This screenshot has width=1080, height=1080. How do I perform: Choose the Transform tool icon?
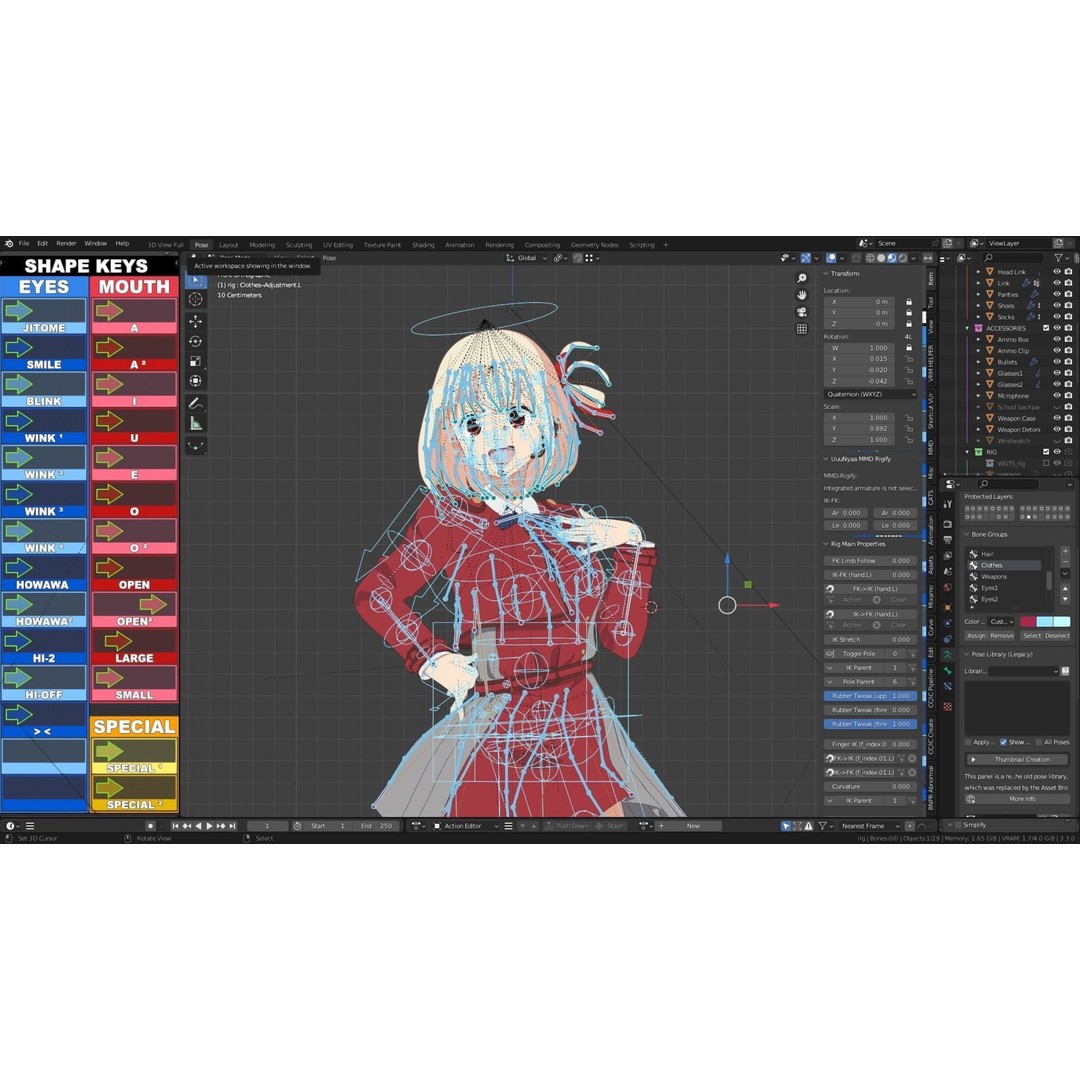click(x=196, y=381)
